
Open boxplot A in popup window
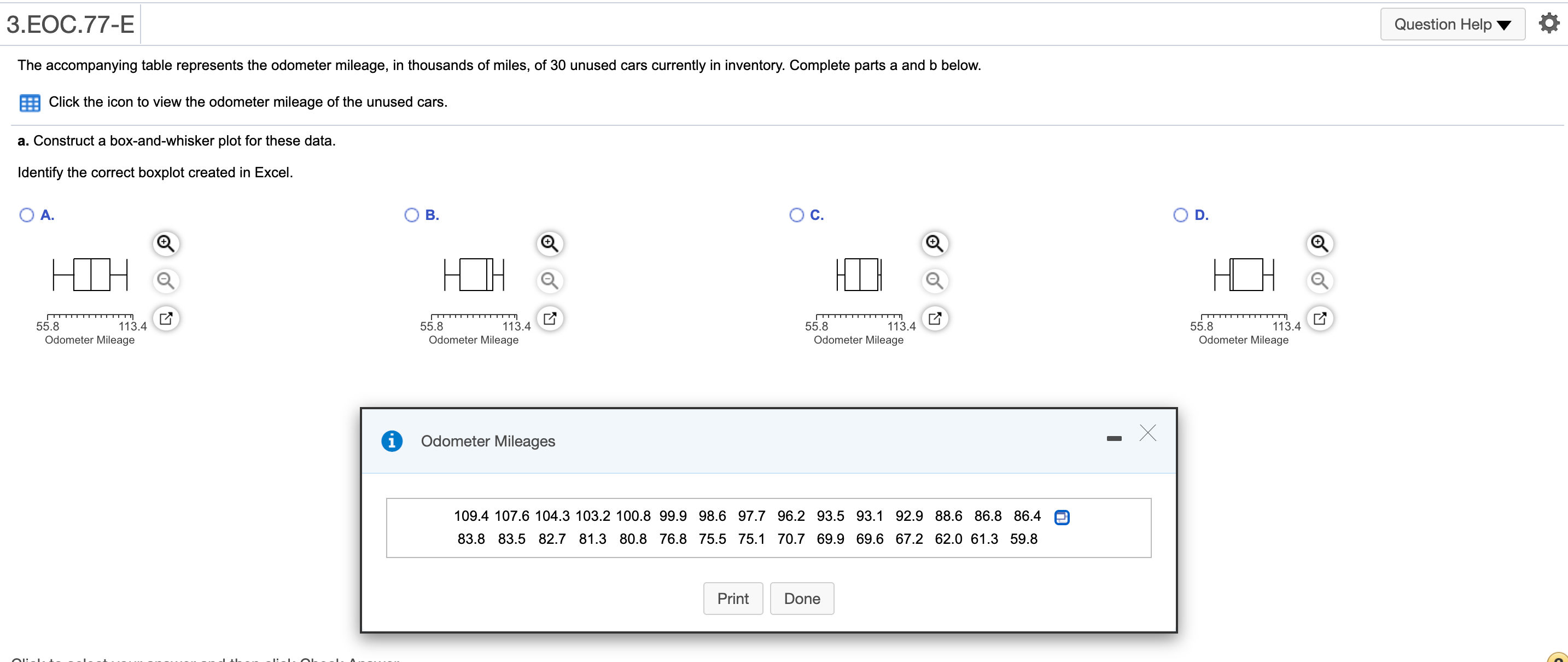coord(166,318)
